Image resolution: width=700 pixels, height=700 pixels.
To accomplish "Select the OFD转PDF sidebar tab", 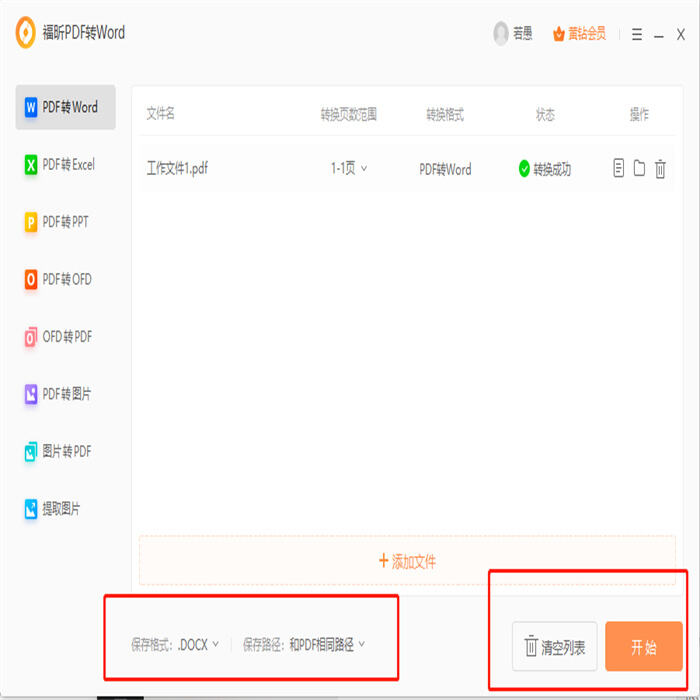I will coord(66,337).
